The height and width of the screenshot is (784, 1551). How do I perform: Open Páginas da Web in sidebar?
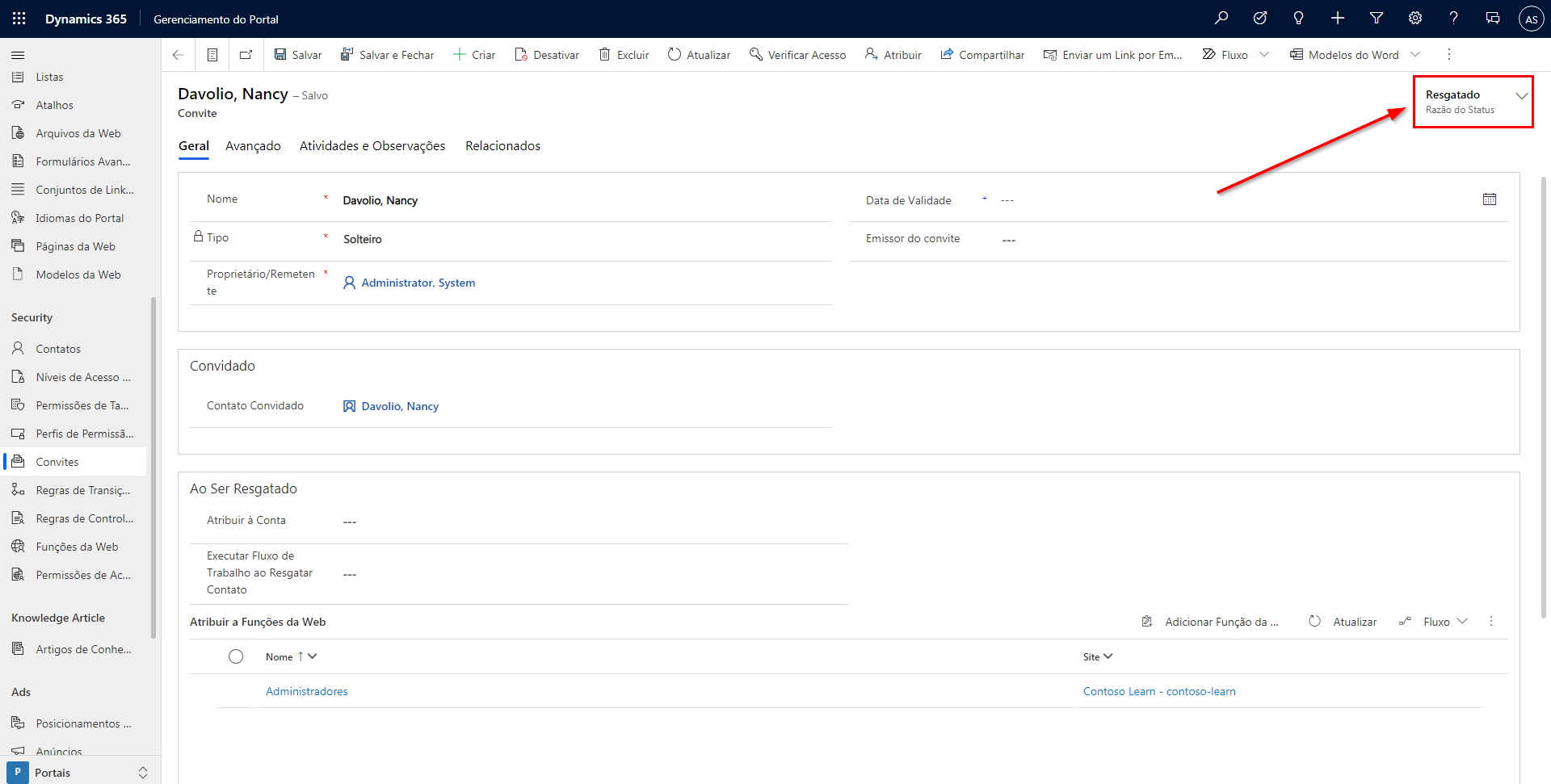74,246
